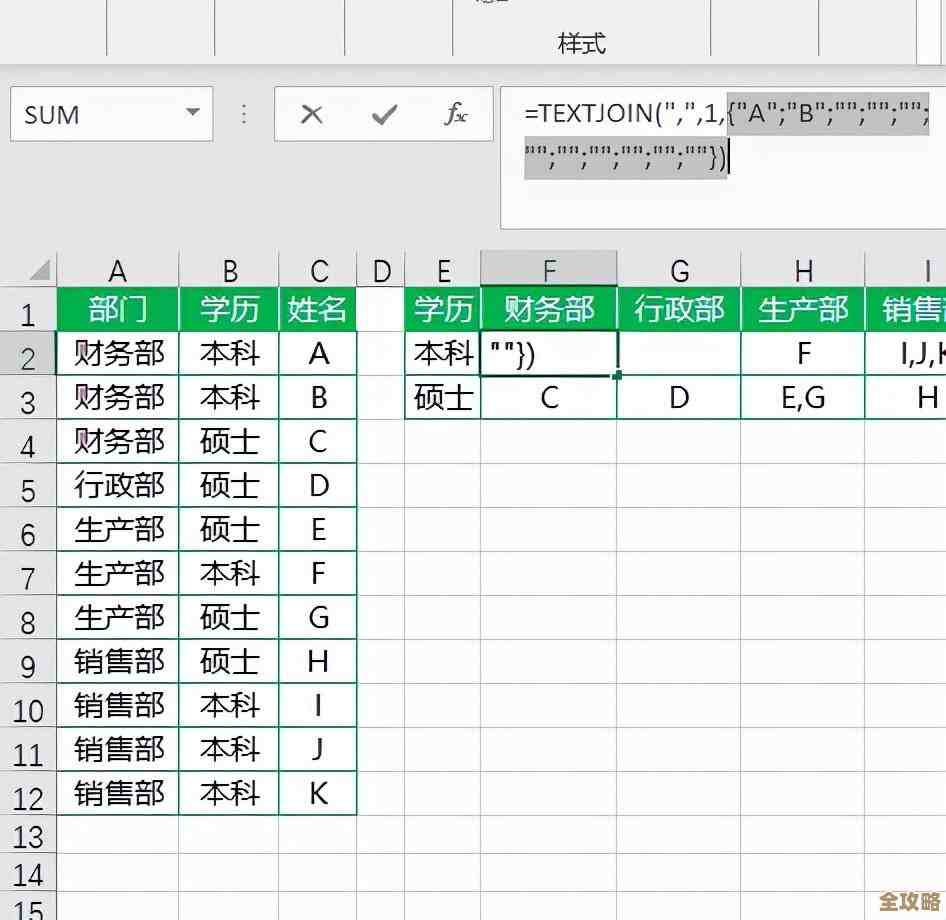Select row 5 header
Screen dimensions: 946x920
(x=29, y=485)
